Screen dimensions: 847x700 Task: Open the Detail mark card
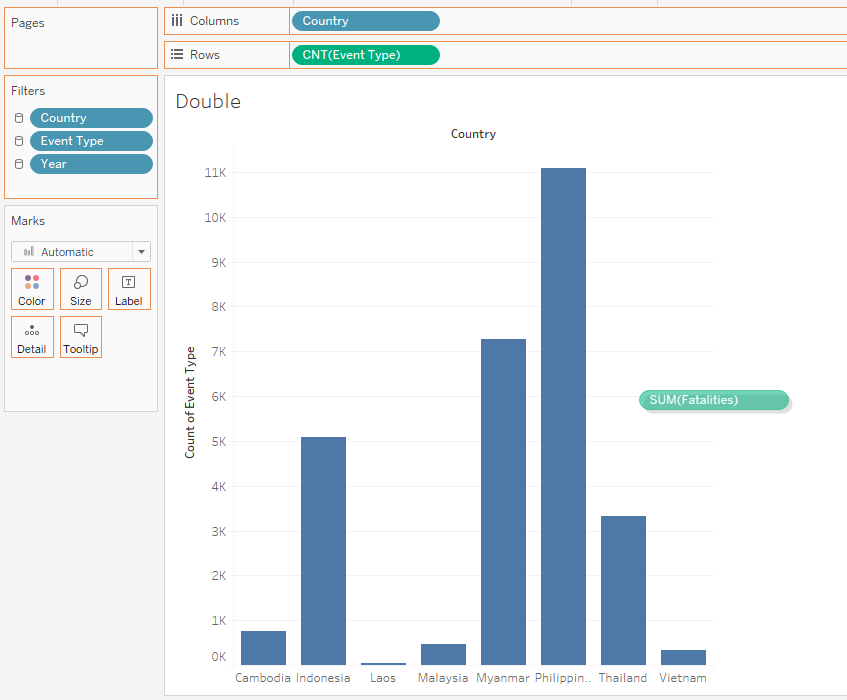coord(32,337)
